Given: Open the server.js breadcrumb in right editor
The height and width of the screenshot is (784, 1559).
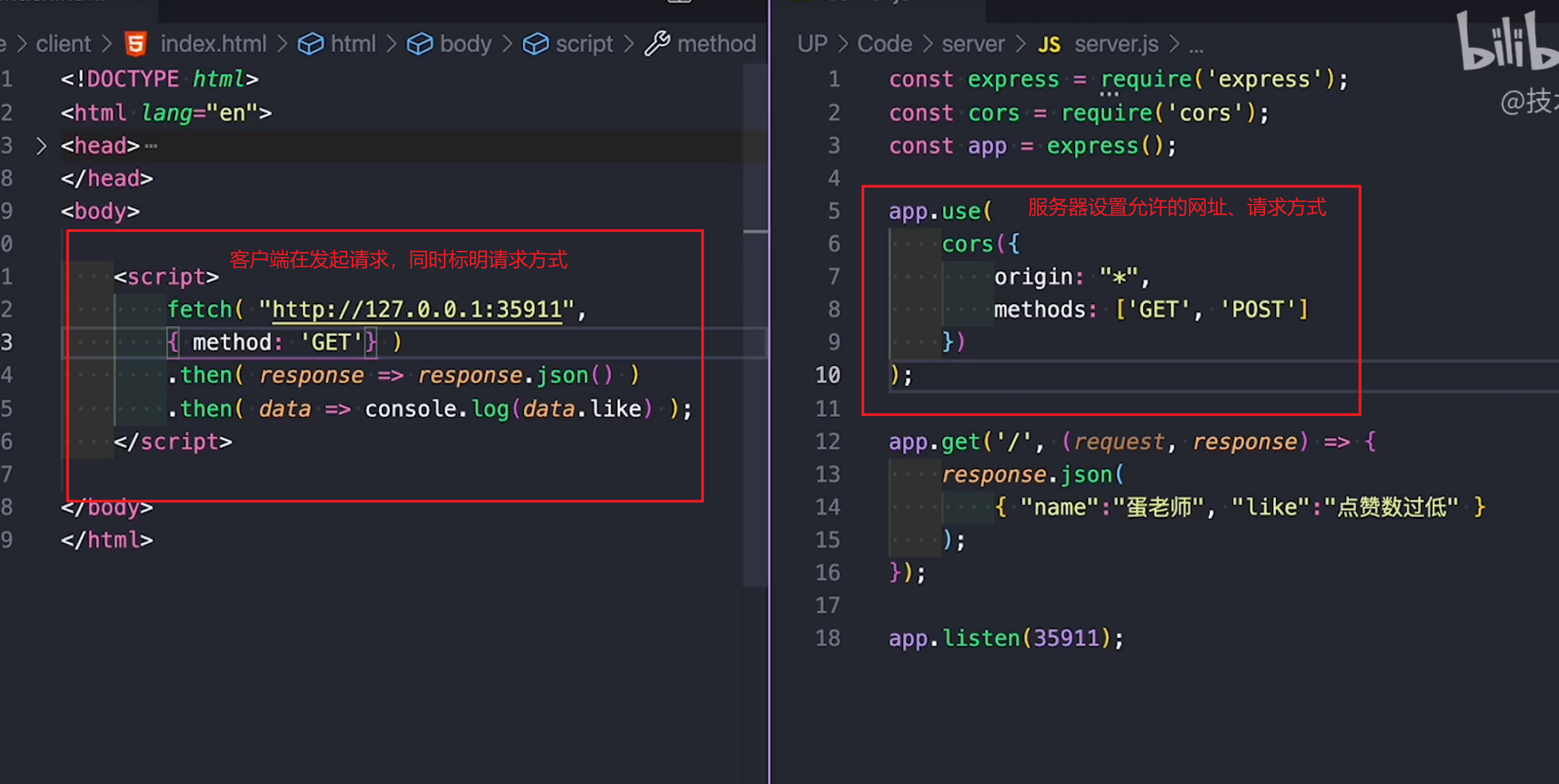Looking at the screenshot, I should (x=1116, y=44).
